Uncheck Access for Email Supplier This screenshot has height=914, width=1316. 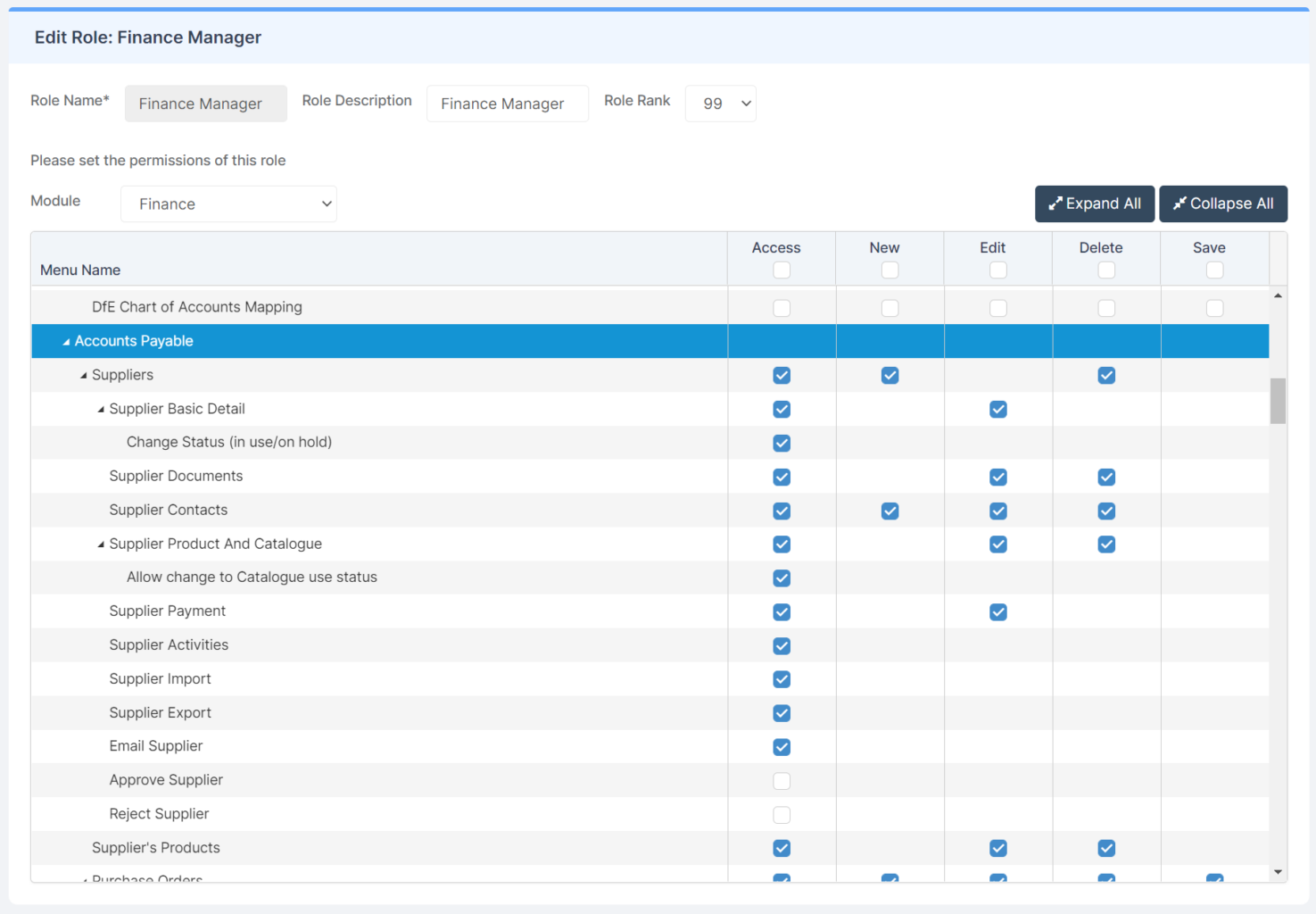[782, 746]
